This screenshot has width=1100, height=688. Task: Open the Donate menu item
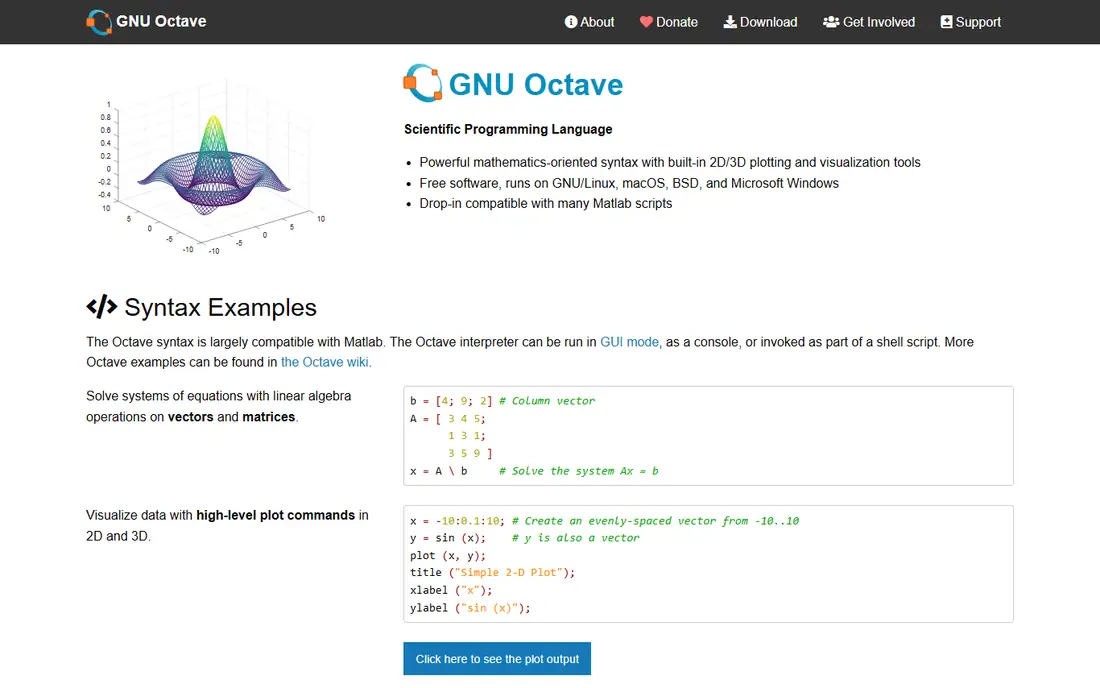tap(669, 22)
